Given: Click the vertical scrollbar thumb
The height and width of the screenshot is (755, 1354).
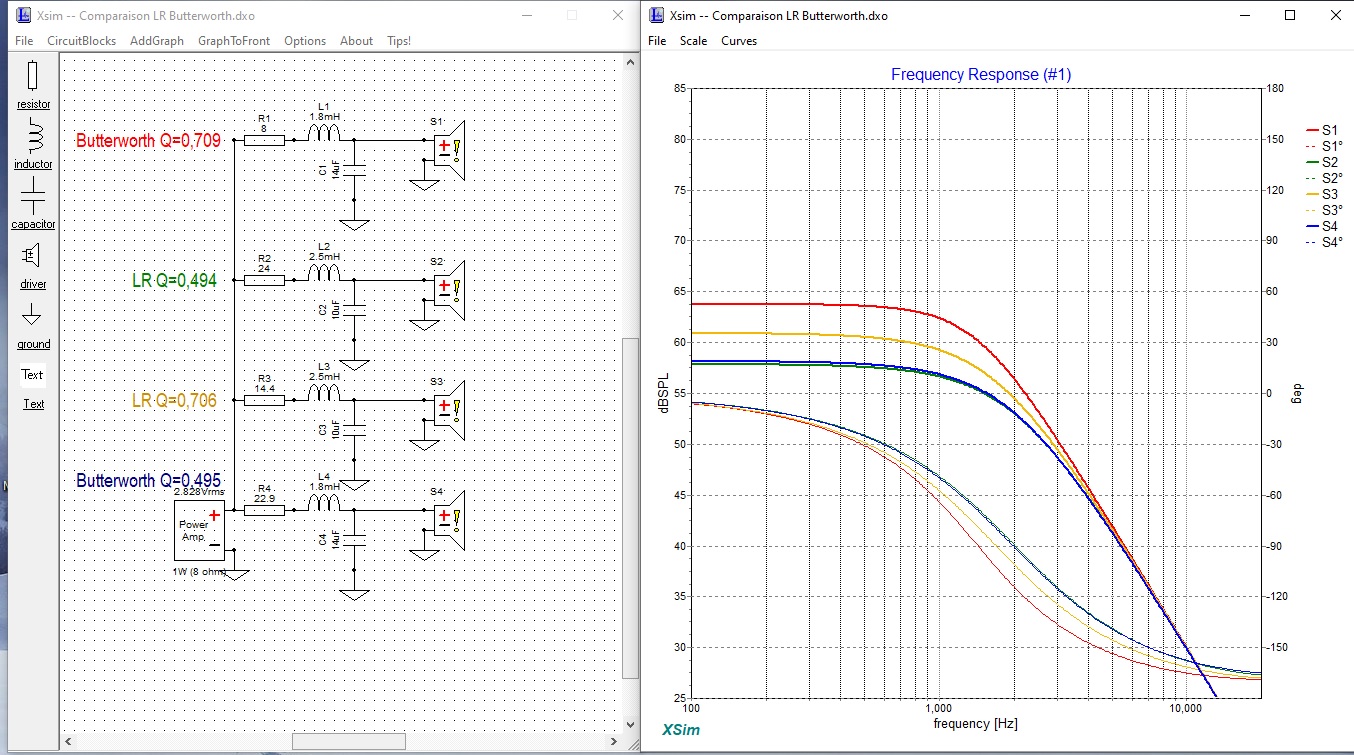Looking at the screenshot, I should tap(630, 507).
